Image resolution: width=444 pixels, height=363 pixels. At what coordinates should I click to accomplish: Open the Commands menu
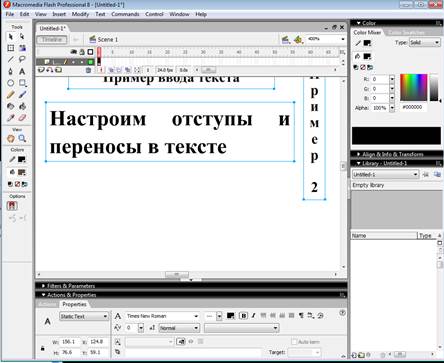pyautogui.click(x=125, y=14)
